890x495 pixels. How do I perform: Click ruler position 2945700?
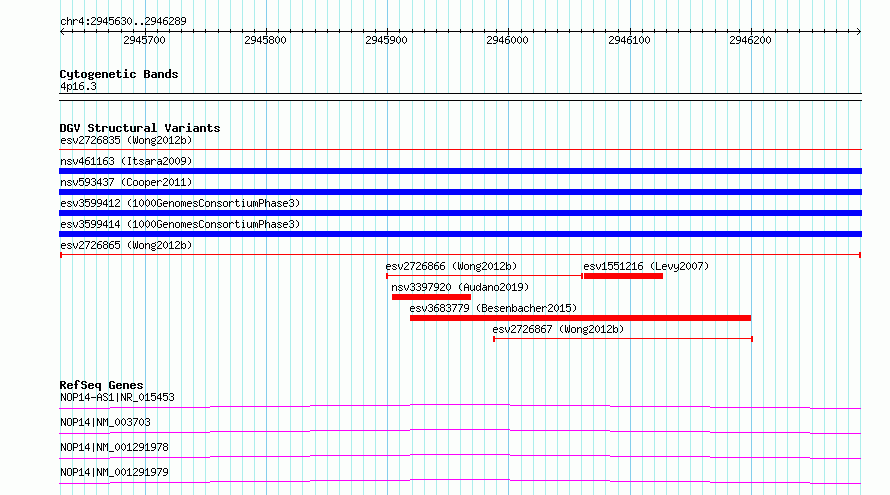coord(144,40)
